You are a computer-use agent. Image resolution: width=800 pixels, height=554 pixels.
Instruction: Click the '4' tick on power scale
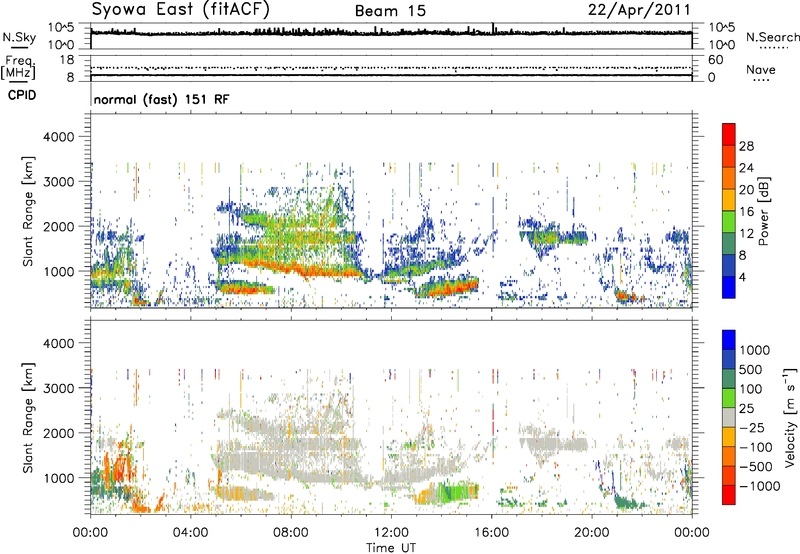pyautogui.click(x=742, y=278)
